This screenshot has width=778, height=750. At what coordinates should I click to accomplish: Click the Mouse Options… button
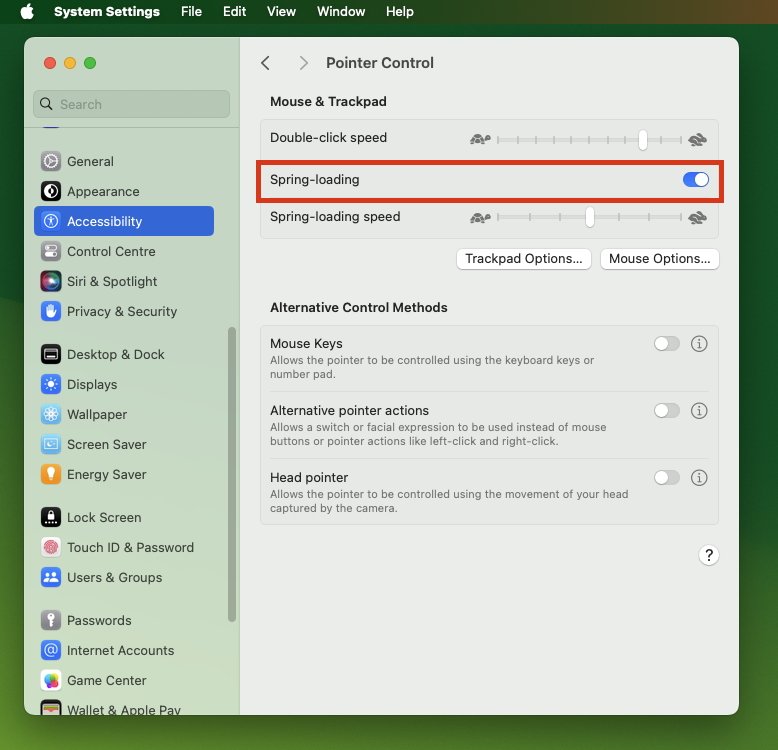point(659,258)
